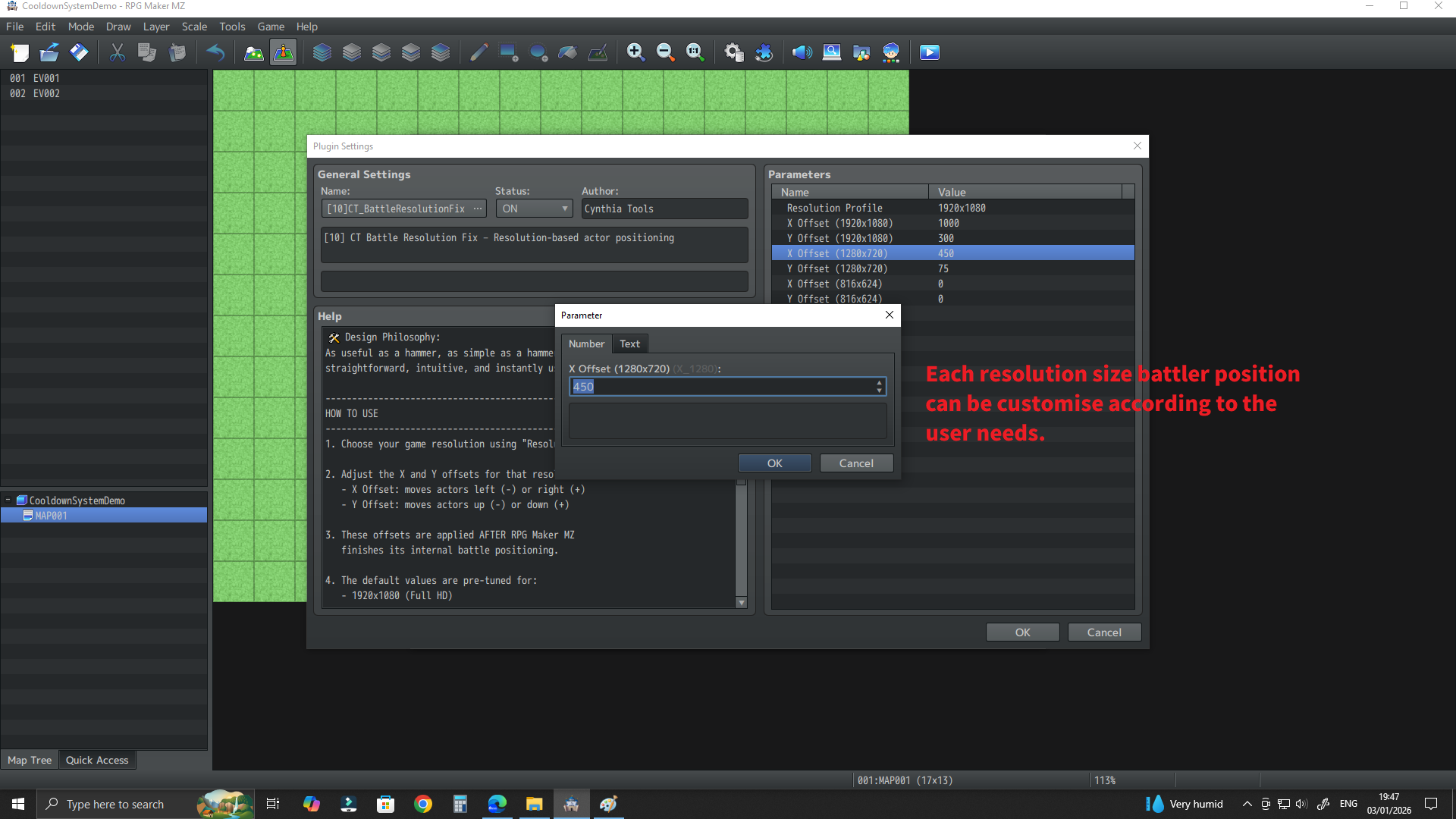Select the Rectangle drawing tool
The width and height of the screenshot is (1456, 819).
point(508,52)
